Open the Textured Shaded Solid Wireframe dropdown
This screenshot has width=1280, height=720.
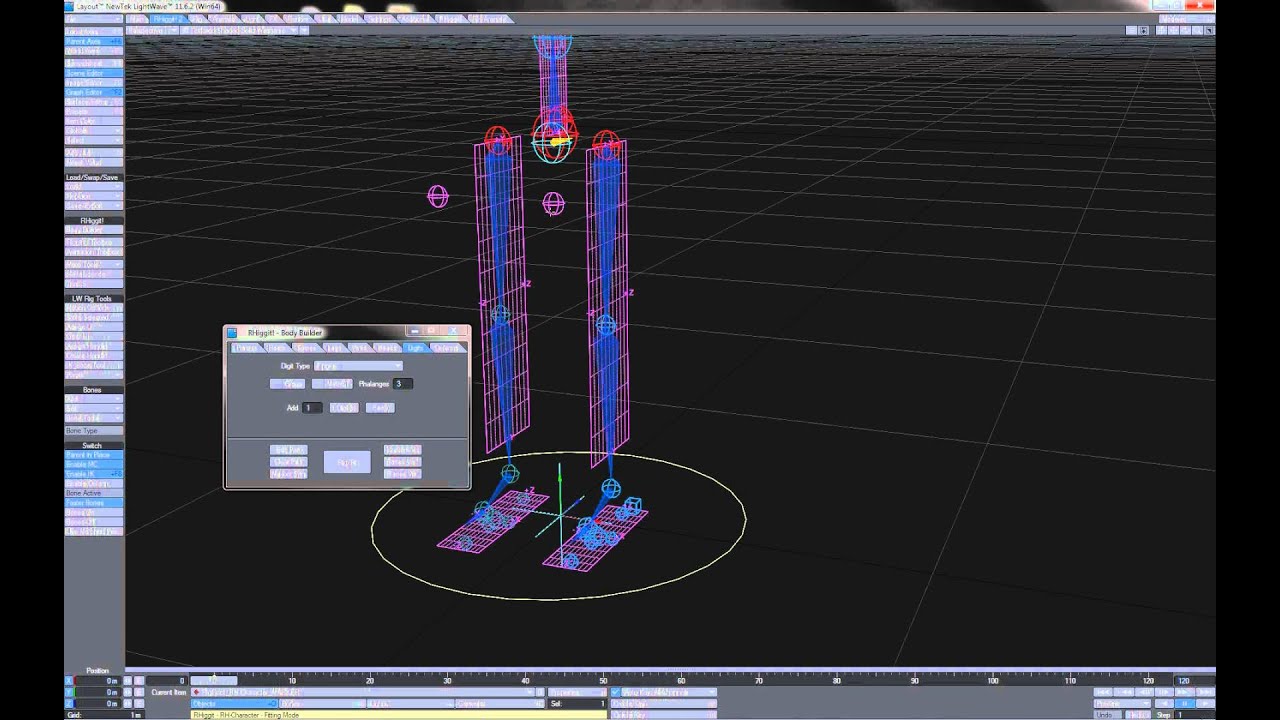pos(238,30)
